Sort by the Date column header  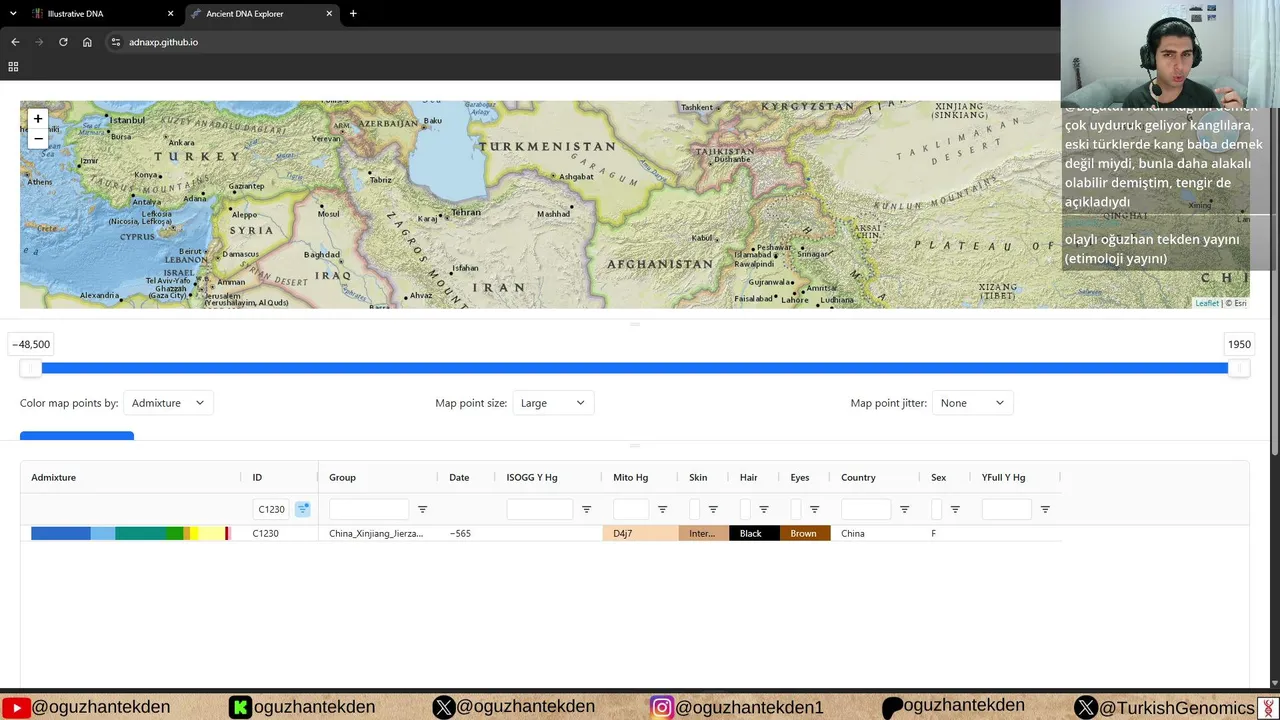coord(459,477)
